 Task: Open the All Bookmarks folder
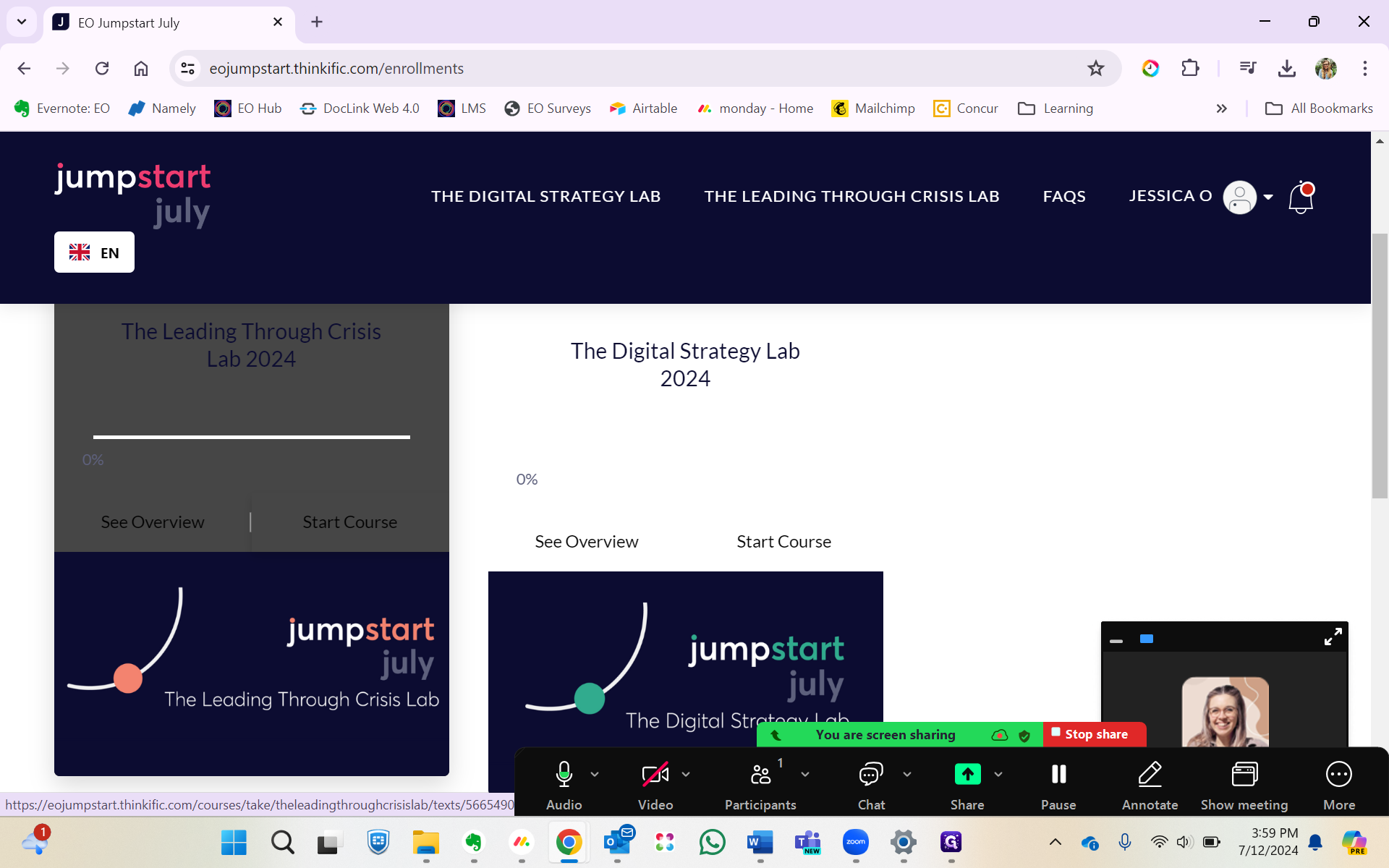pos(1319,109)
